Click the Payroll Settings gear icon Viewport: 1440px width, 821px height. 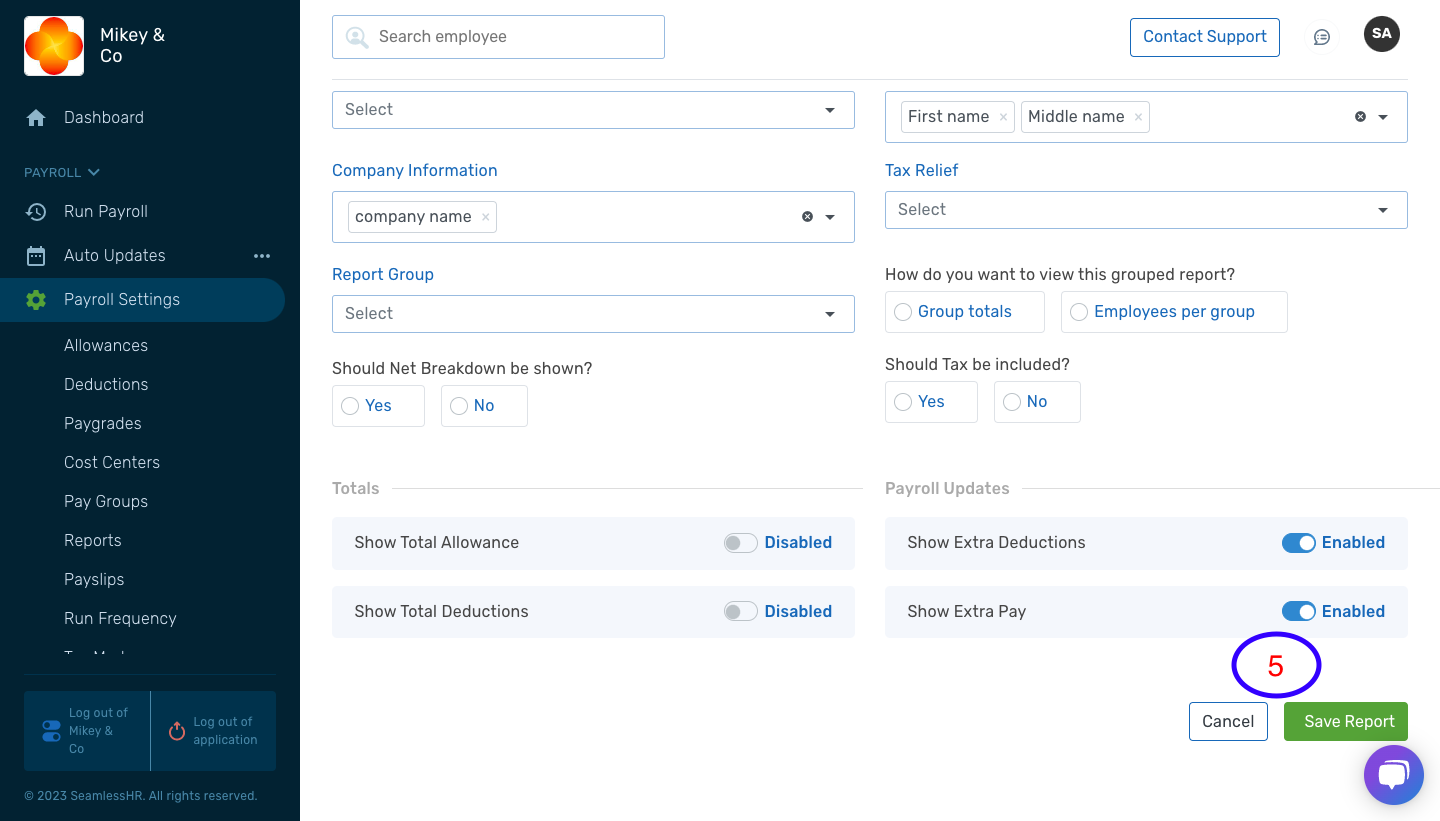[37, 299]
